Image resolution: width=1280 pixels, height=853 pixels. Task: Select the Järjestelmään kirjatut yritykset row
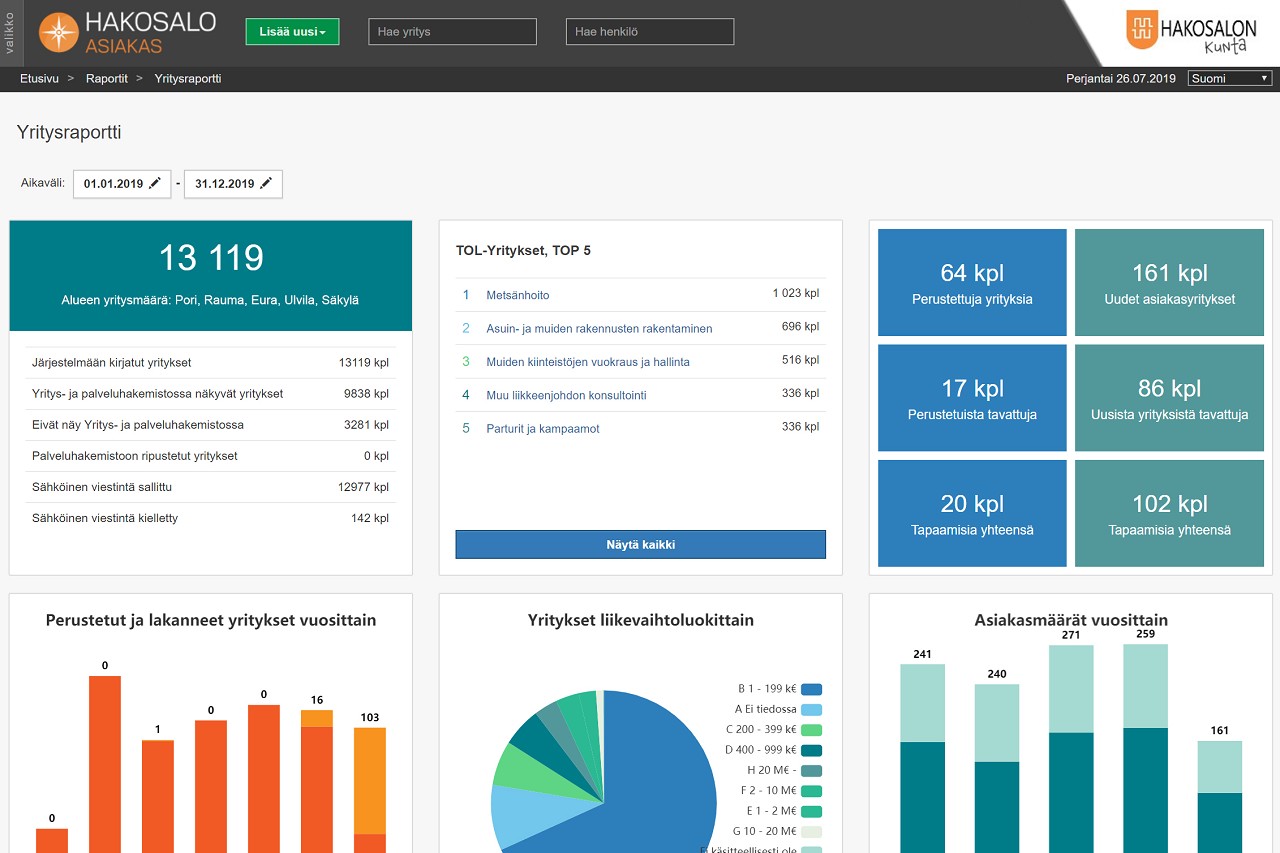[211, 363]
